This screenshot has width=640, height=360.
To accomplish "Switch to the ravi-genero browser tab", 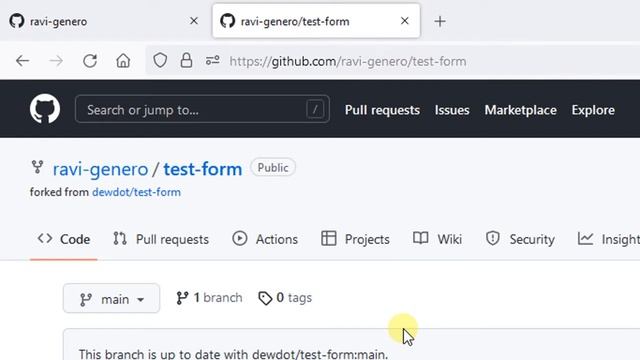I will tap(104, 21).
